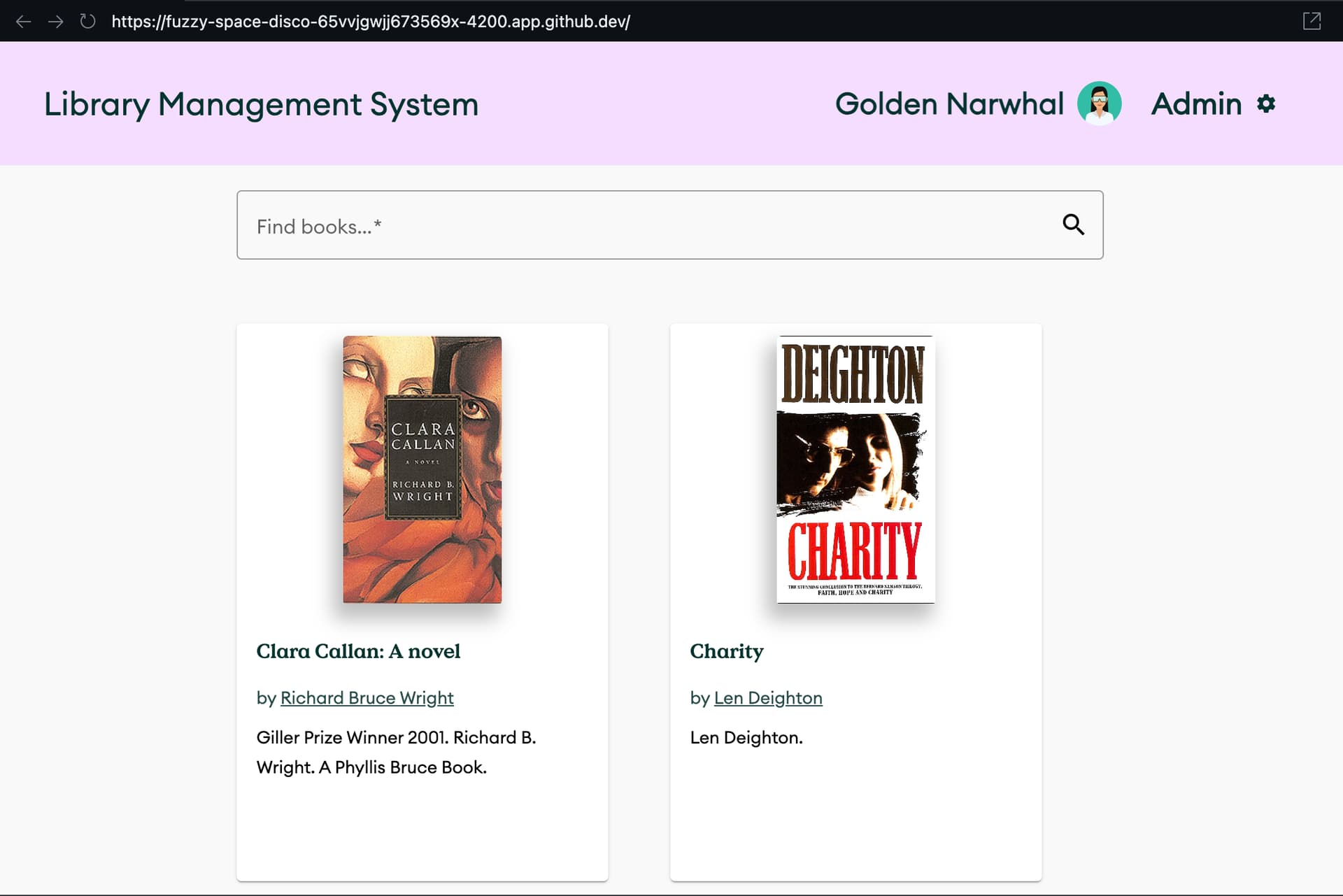The image size is (1343, 896).
Task: Click the Library Management System heading
Action: [261, 104]
